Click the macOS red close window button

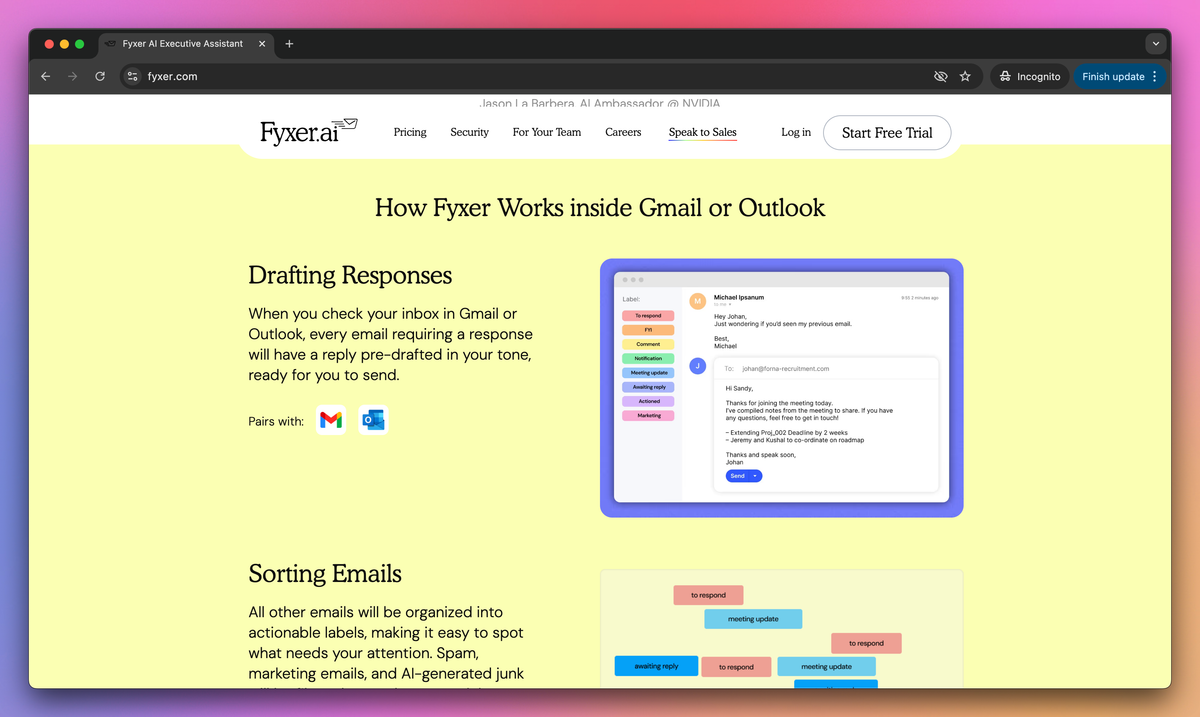49,44
